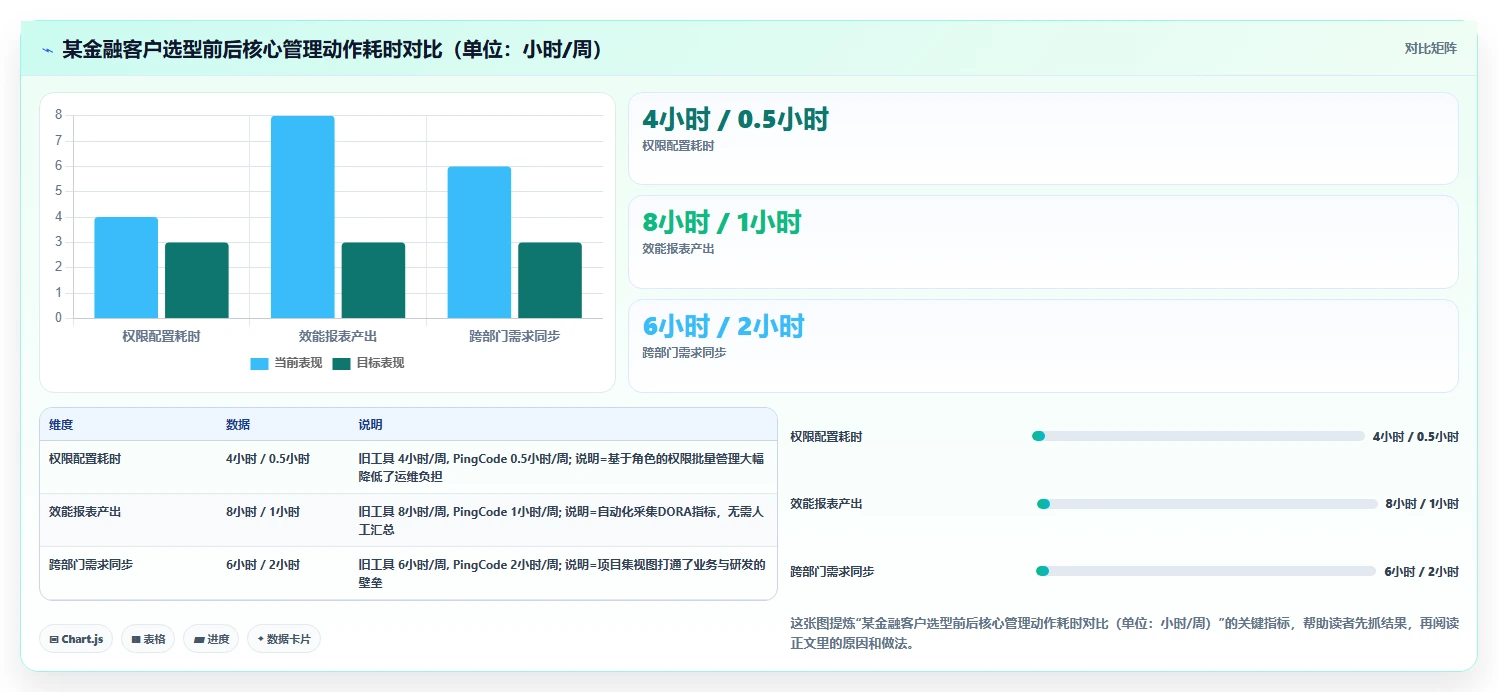1498x692 pixels.
Task: Click the table data cell 6小时 / 2小时
Action: pyautogui.click(x=263, y=565)
